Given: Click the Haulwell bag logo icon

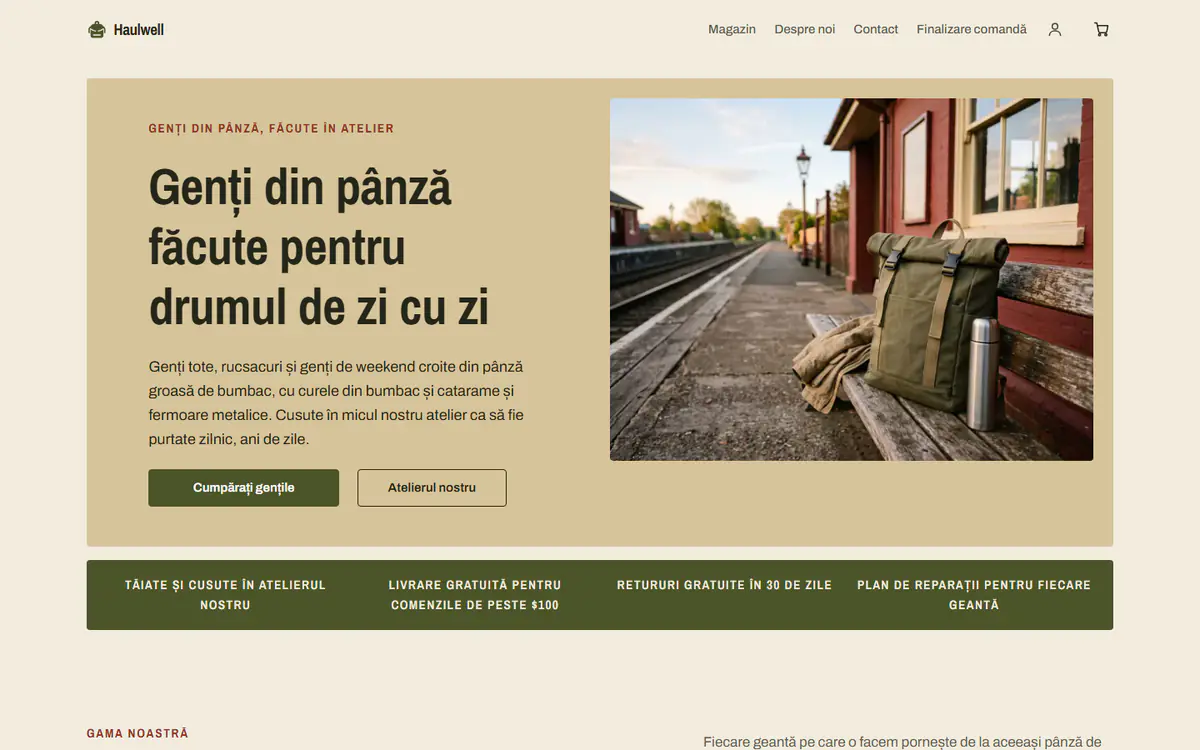Looking at the screenshot, I should (96, 30).
